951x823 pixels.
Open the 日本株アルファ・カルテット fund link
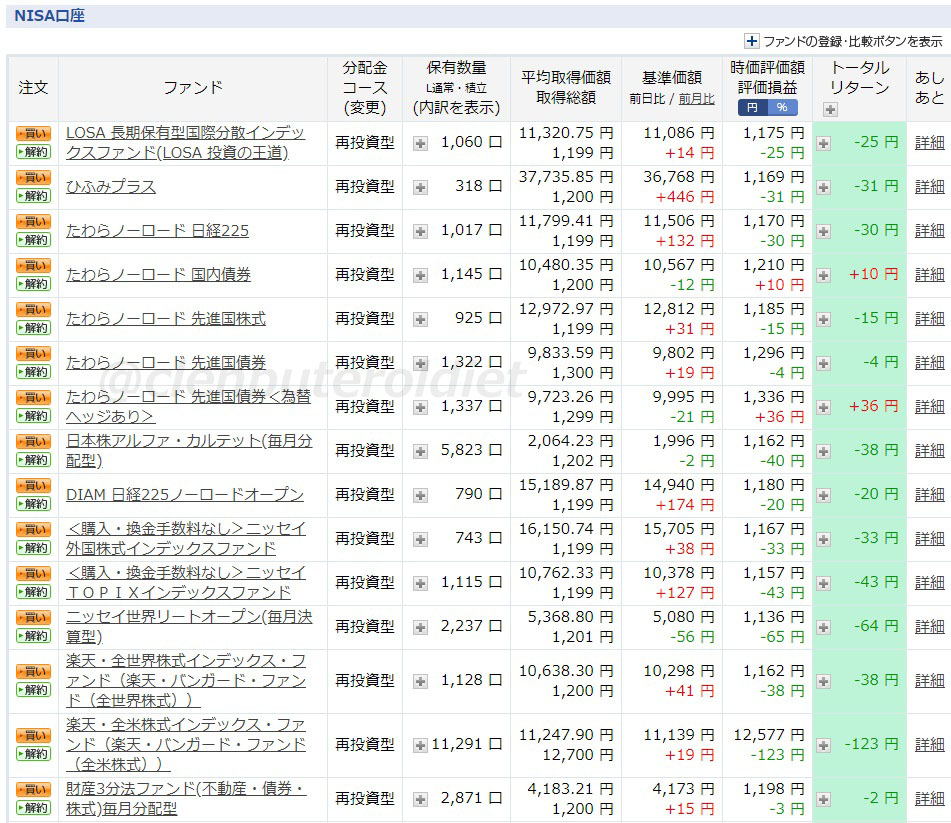tap(189, 451)
